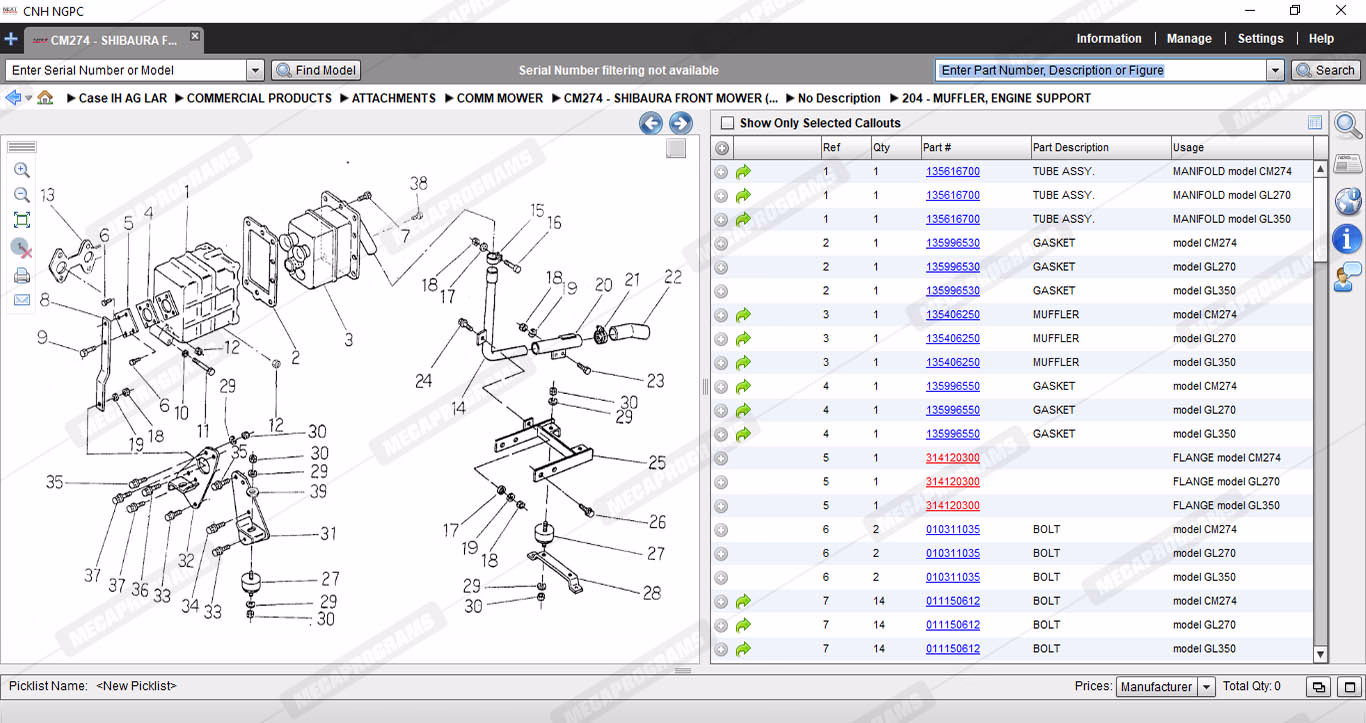Click the zoom out magnifier icon
This screenshot has height=723, width=1366.
21,195
